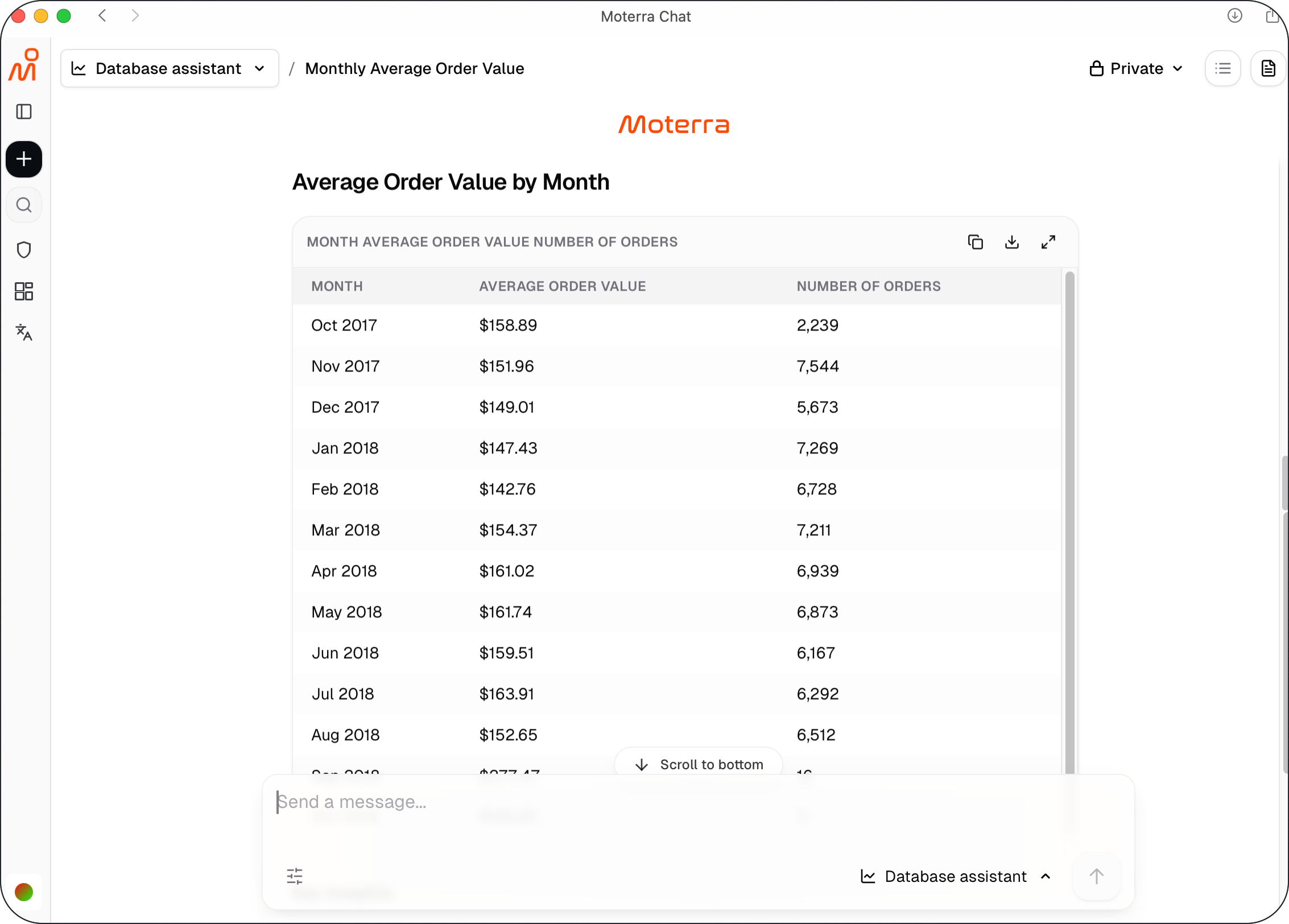Screen dimensions: 1289x924
Task: Go forward with the right arrow
Action: pyautogui.click(x=135, y=15)
